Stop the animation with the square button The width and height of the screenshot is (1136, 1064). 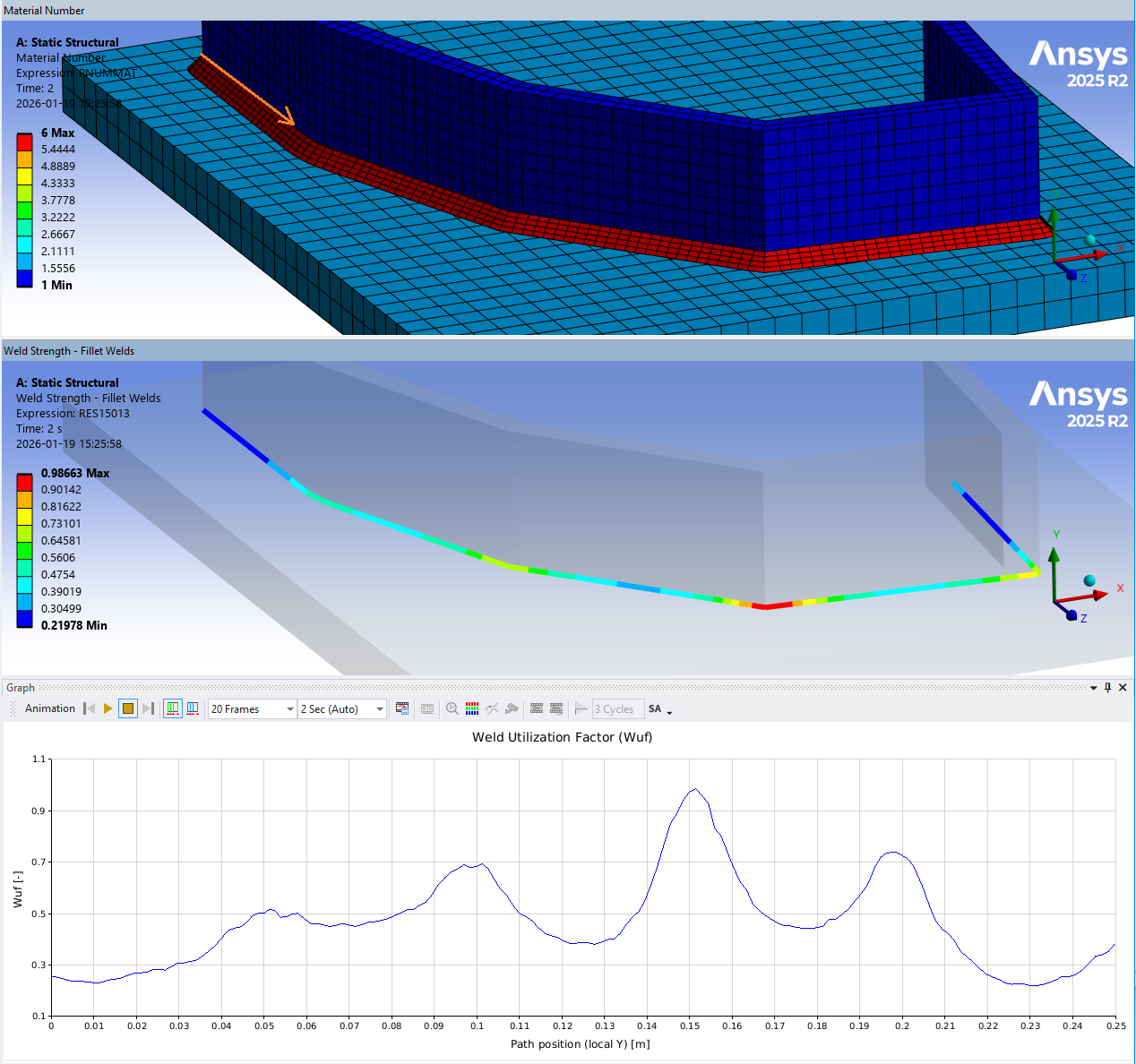pyautogui.click(x=128, y=708)
